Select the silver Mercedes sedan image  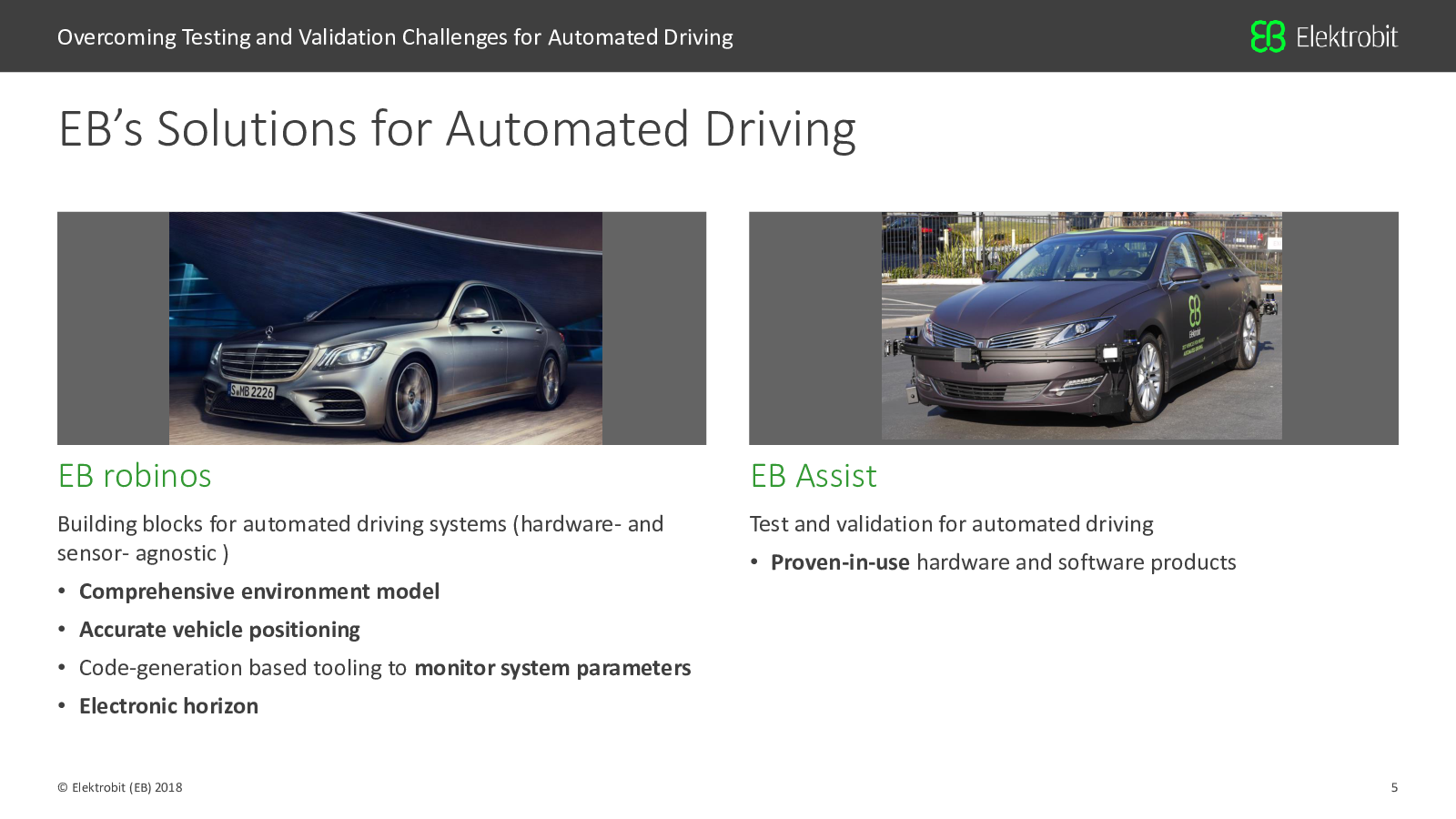point(386,329)
